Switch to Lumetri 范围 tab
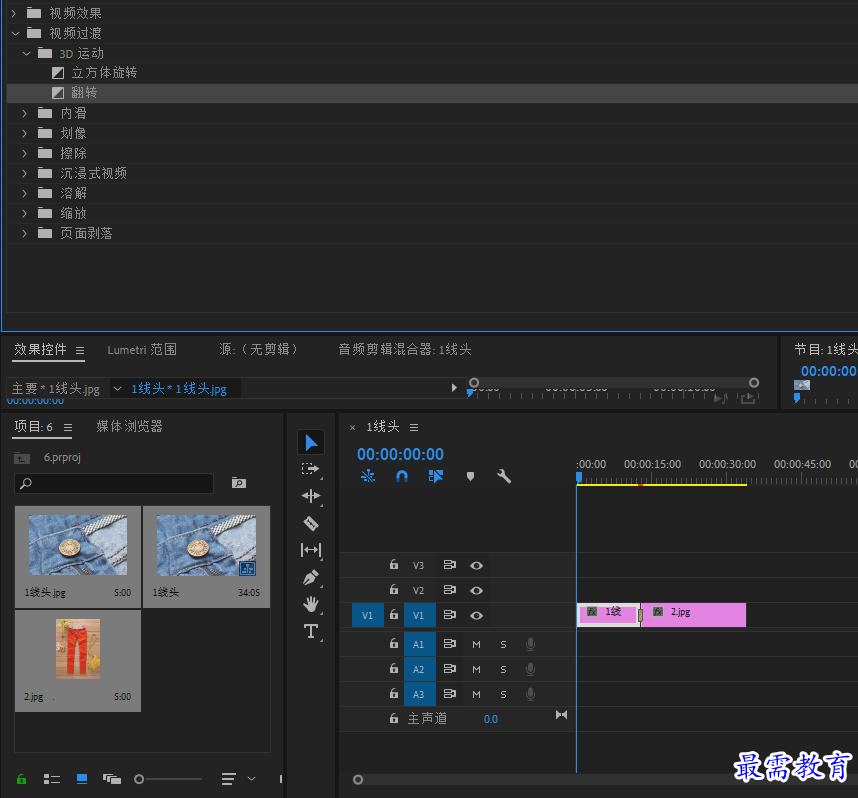This screenshot has width=858, height=798. pos(142,350)
